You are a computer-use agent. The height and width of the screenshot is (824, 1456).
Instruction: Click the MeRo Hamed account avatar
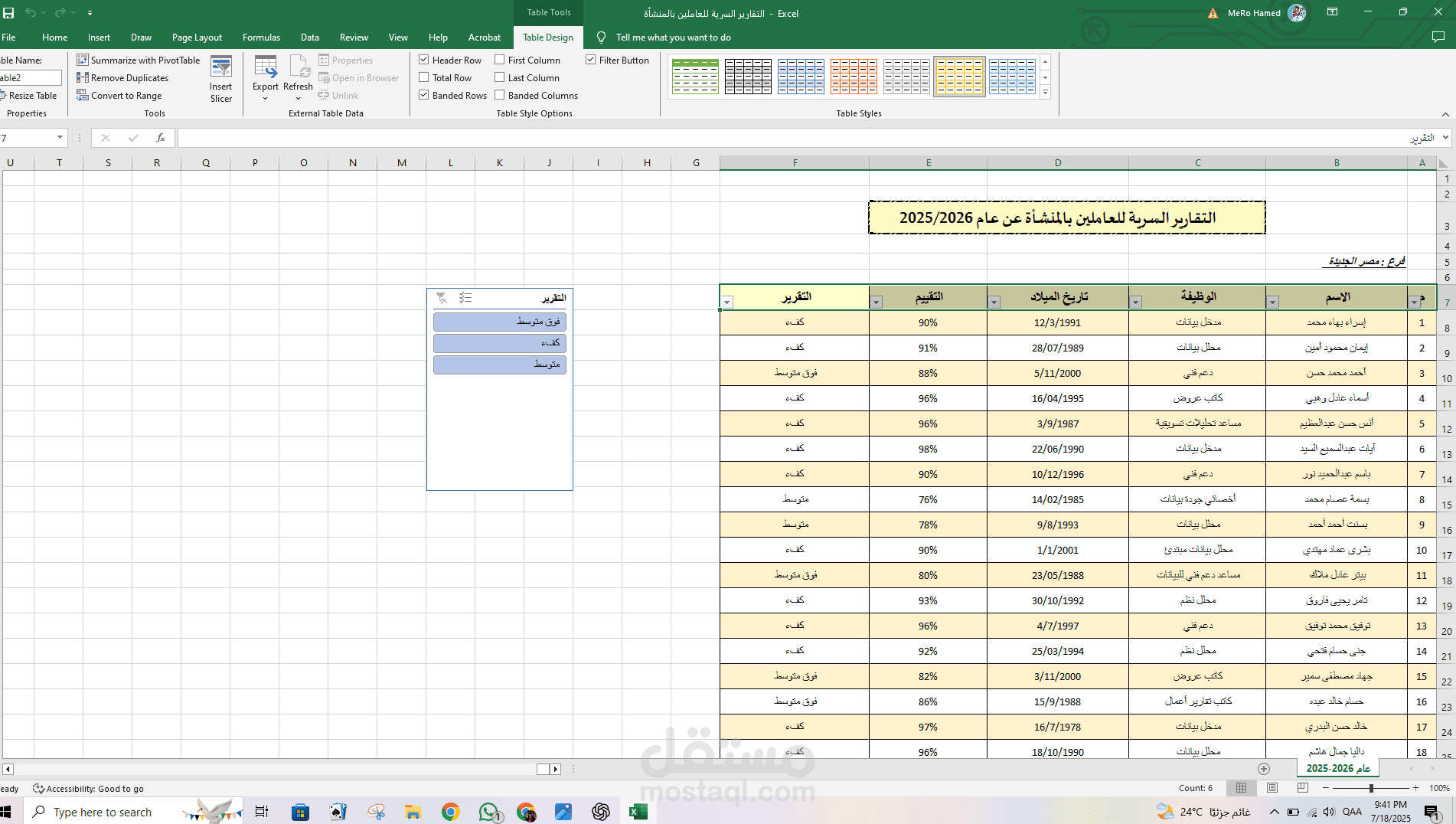(1297, 12)
